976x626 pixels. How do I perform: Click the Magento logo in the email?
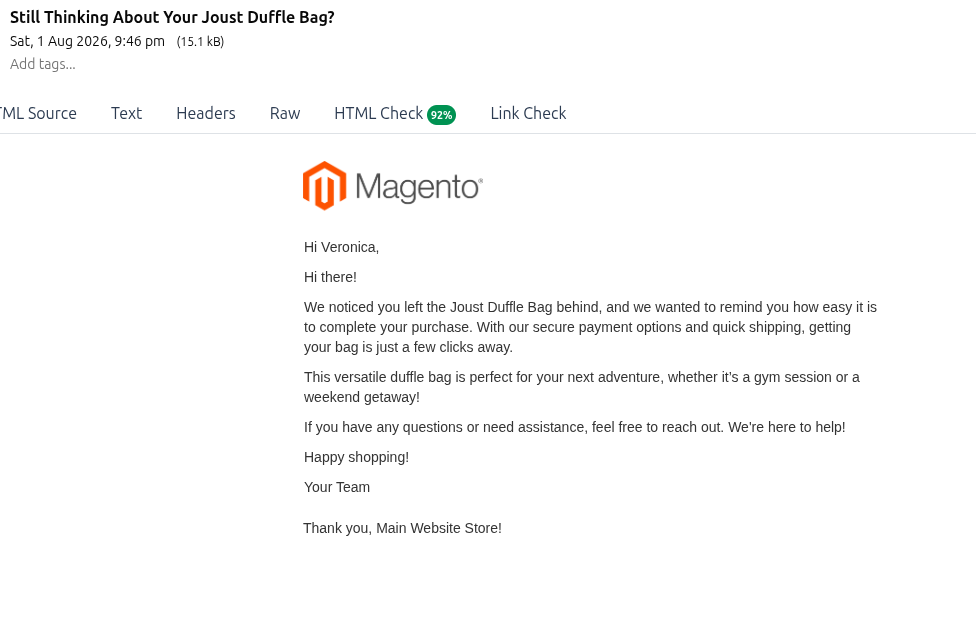[393, 186]
